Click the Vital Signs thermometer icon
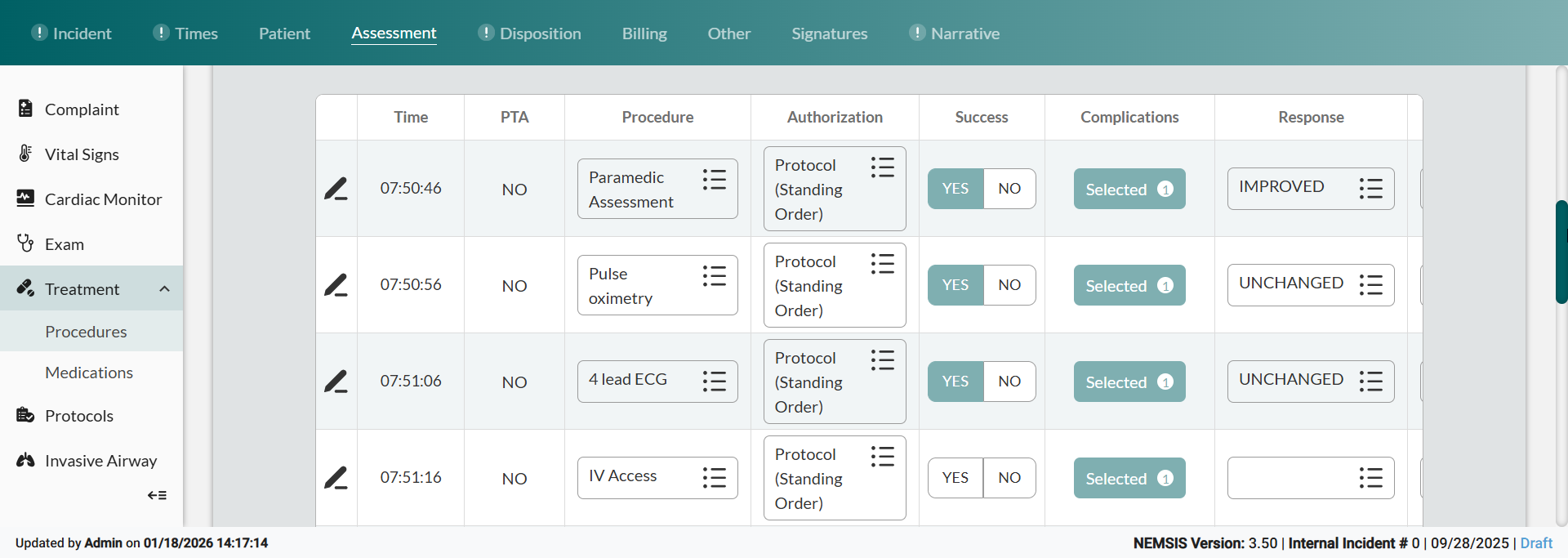The width and height of the screenshot is (1568, 558). pyautogui.click(x=25, y=154)
